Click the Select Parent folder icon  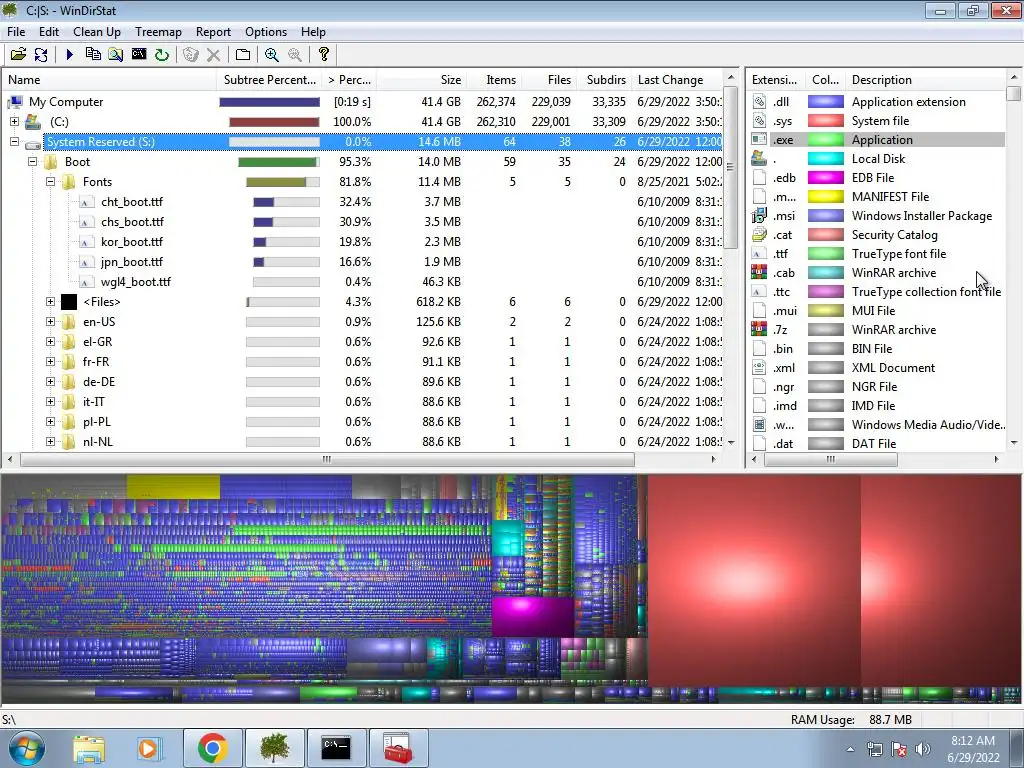[243, 54]
